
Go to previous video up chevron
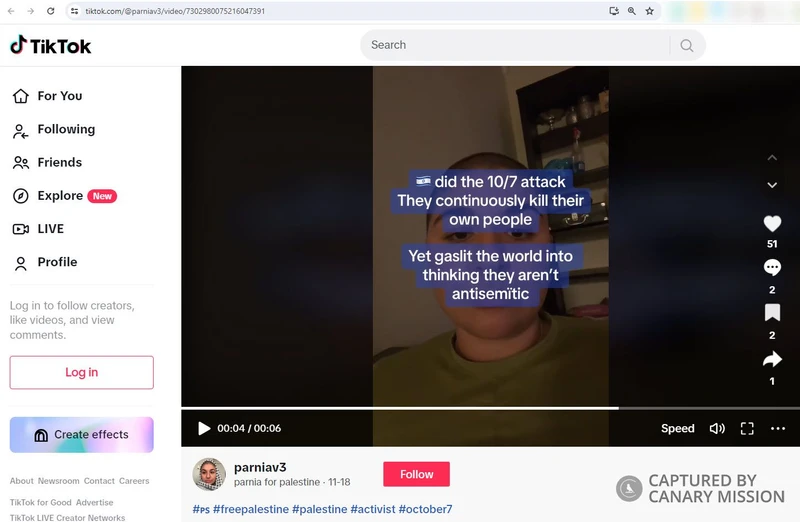(772, 158)
